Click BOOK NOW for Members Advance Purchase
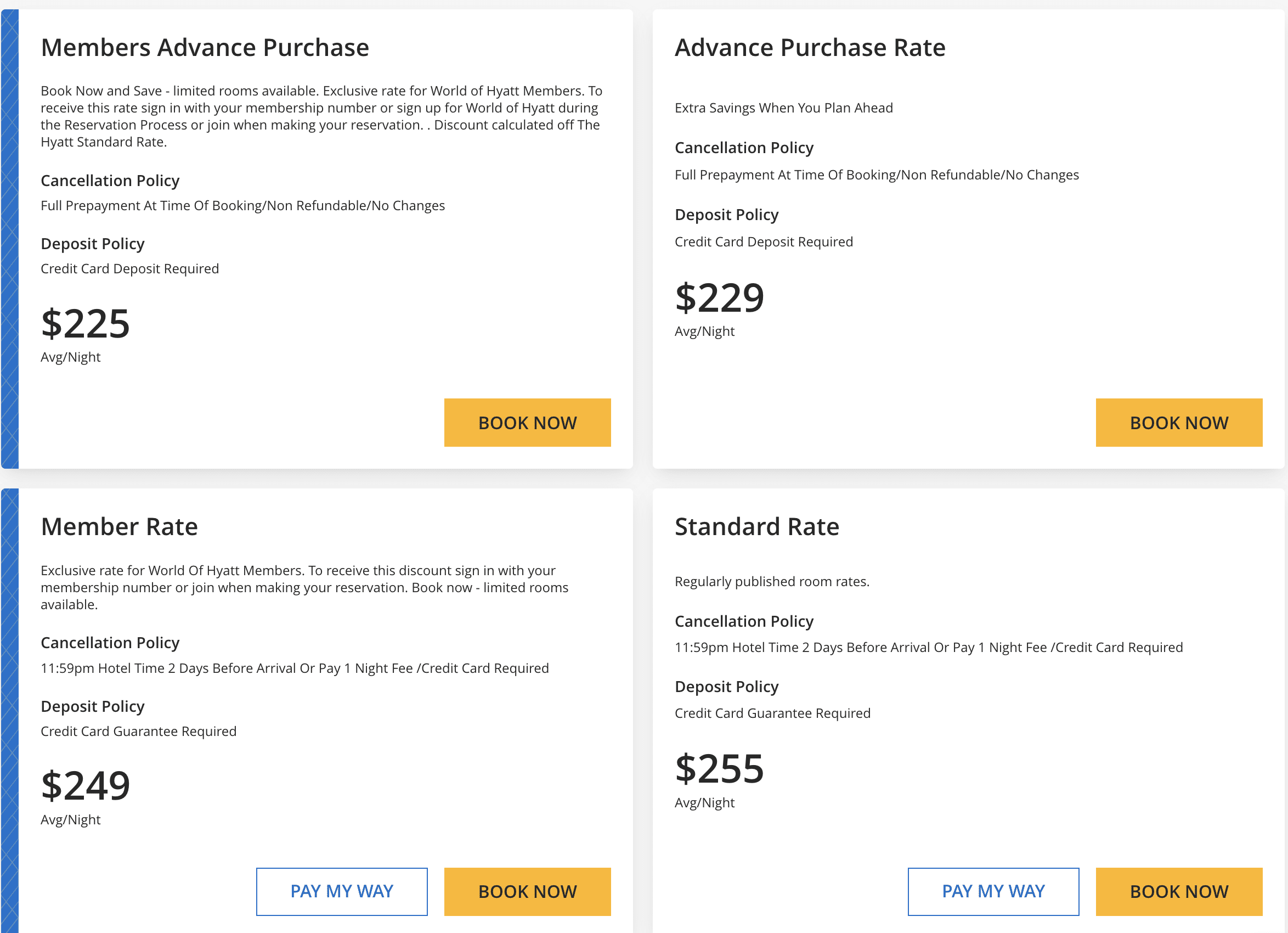Image resolution: width=1288 pixels, height=933 pixels. tap(527, 423)
